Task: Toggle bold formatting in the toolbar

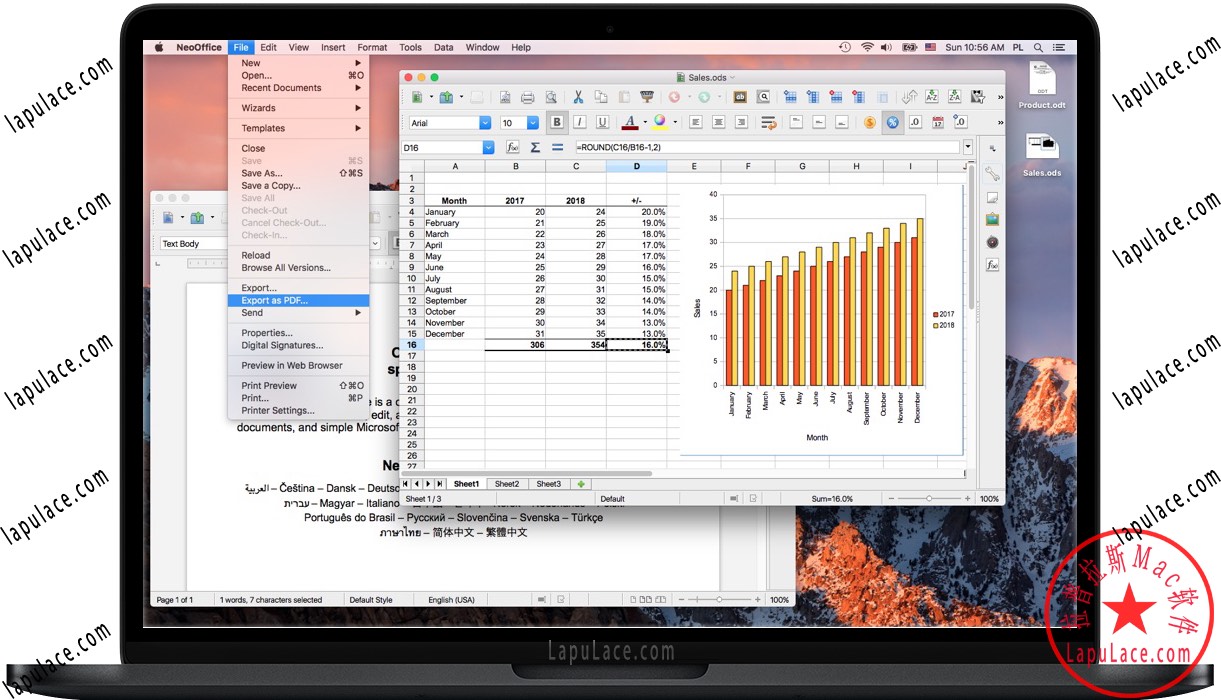Action: coord(557,122)
